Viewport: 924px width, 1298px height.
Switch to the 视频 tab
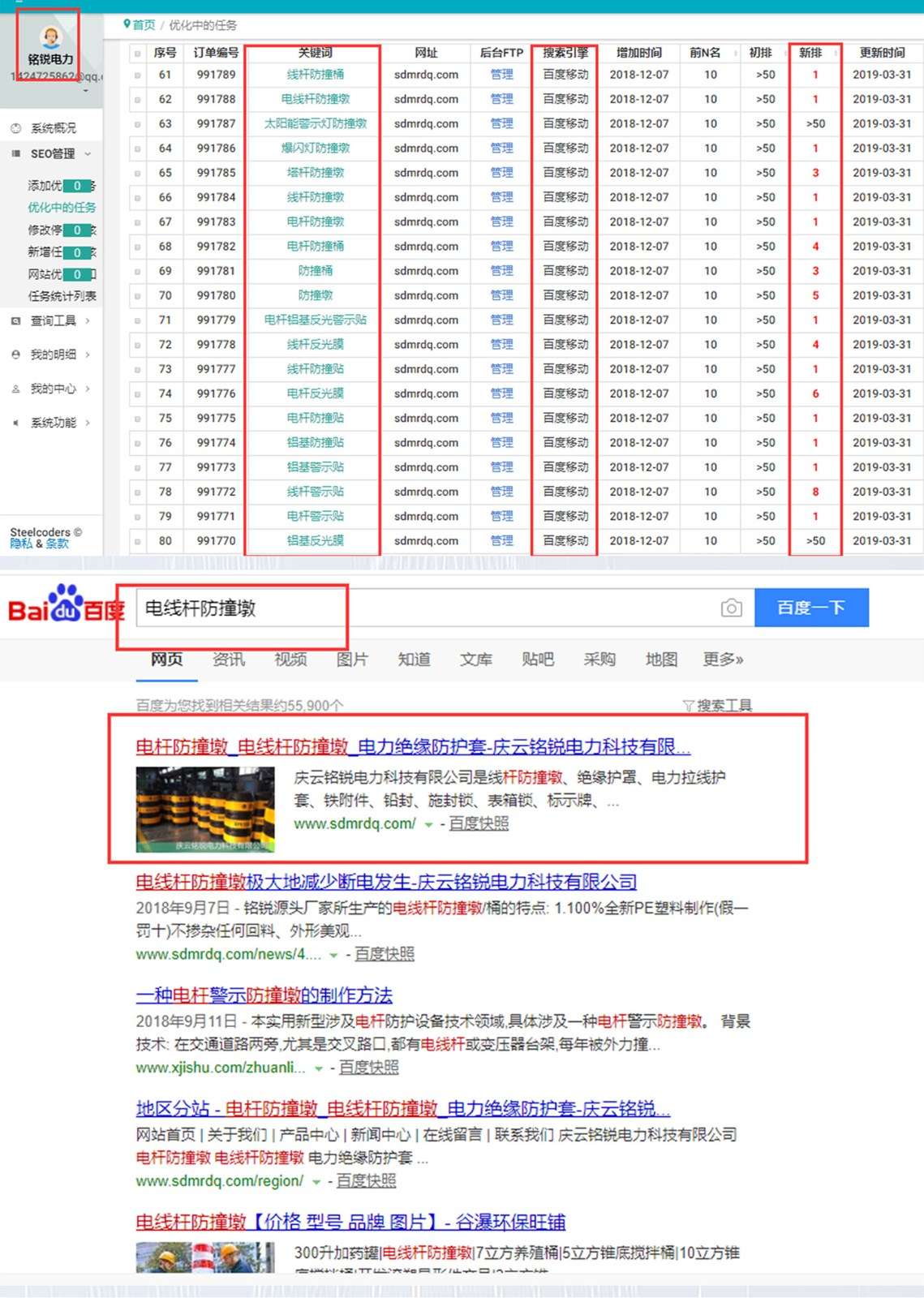click(290, 660)
